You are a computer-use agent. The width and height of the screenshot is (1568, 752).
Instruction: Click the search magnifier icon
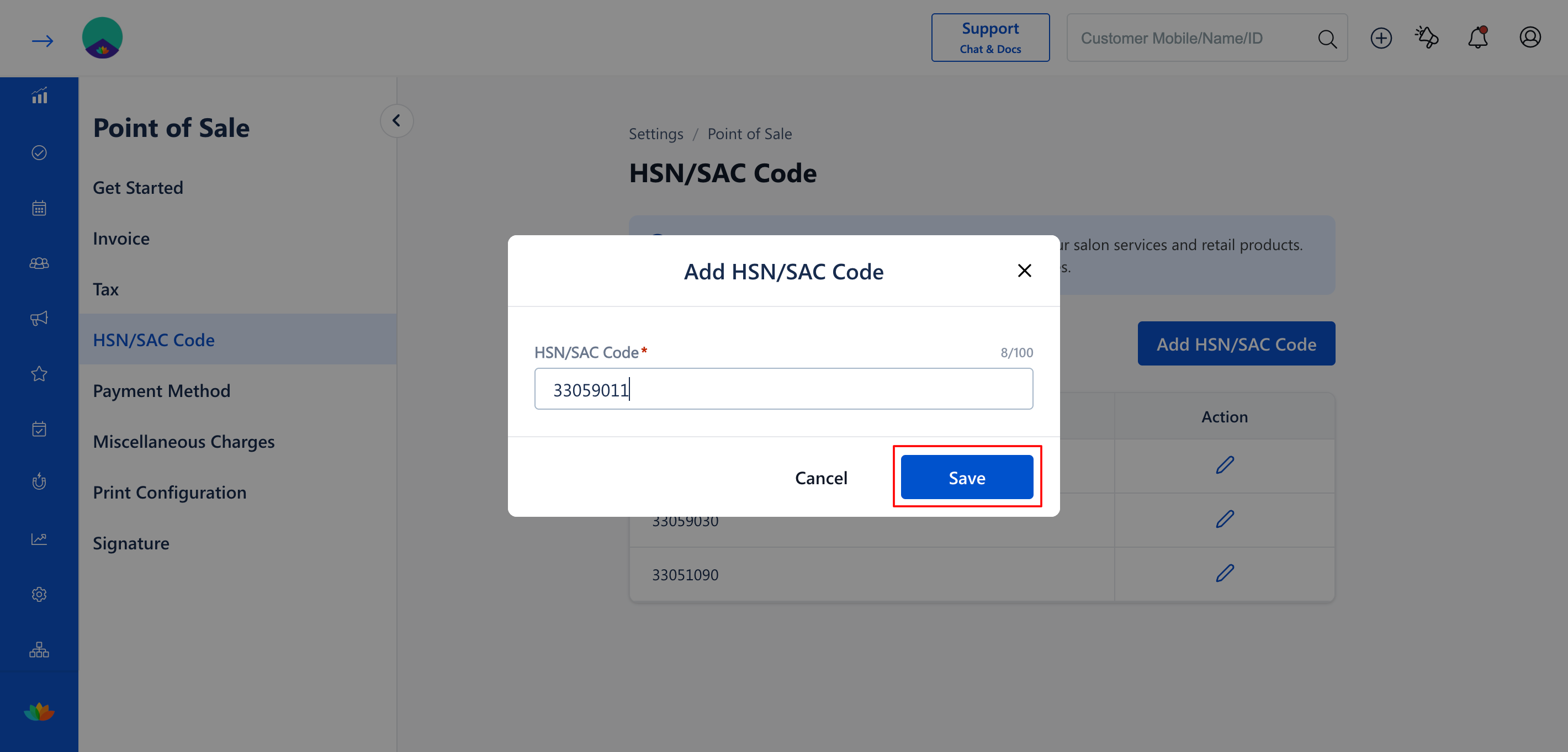[x=1327, y=38]
